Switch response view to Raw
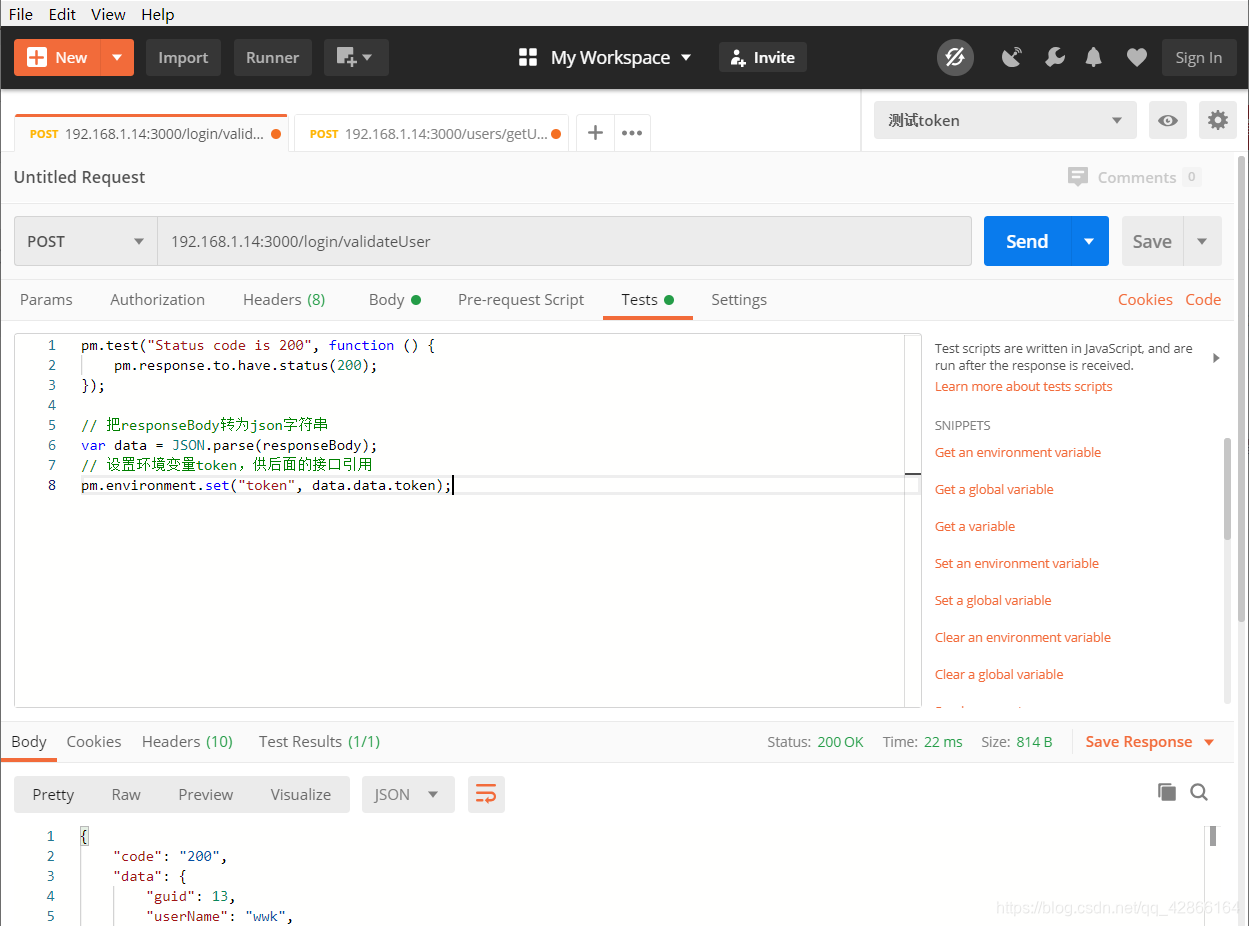 (x=126, y=794)
